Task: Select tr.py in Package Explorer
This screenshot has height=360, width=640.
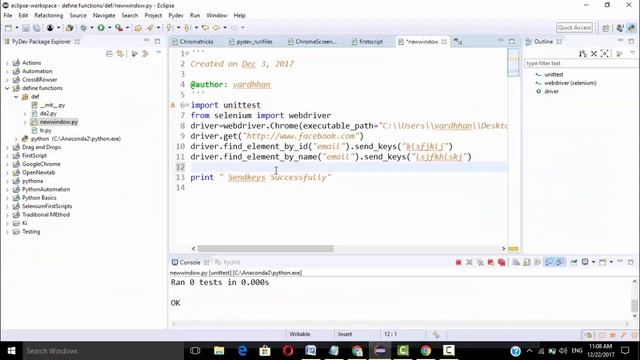Action: click(x=45, y=131)
